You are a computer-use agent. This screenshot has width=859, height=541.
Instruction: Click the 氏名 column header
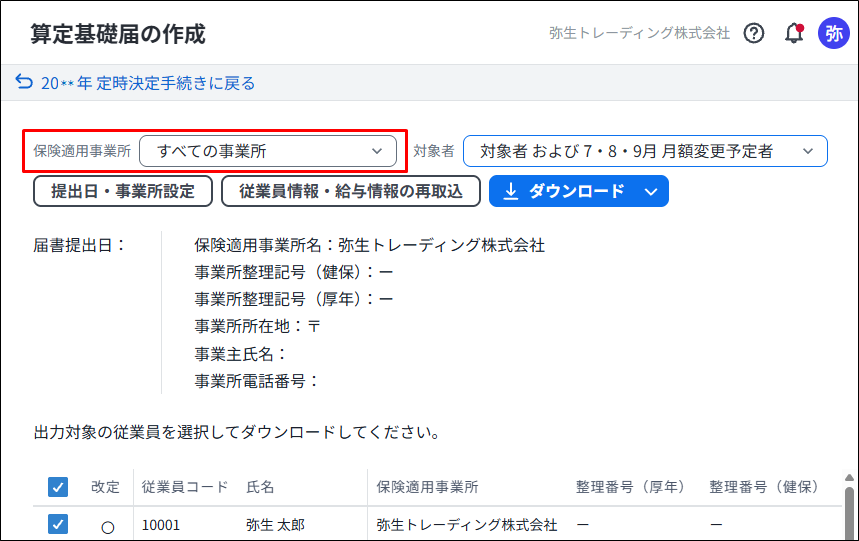(260, 487)
